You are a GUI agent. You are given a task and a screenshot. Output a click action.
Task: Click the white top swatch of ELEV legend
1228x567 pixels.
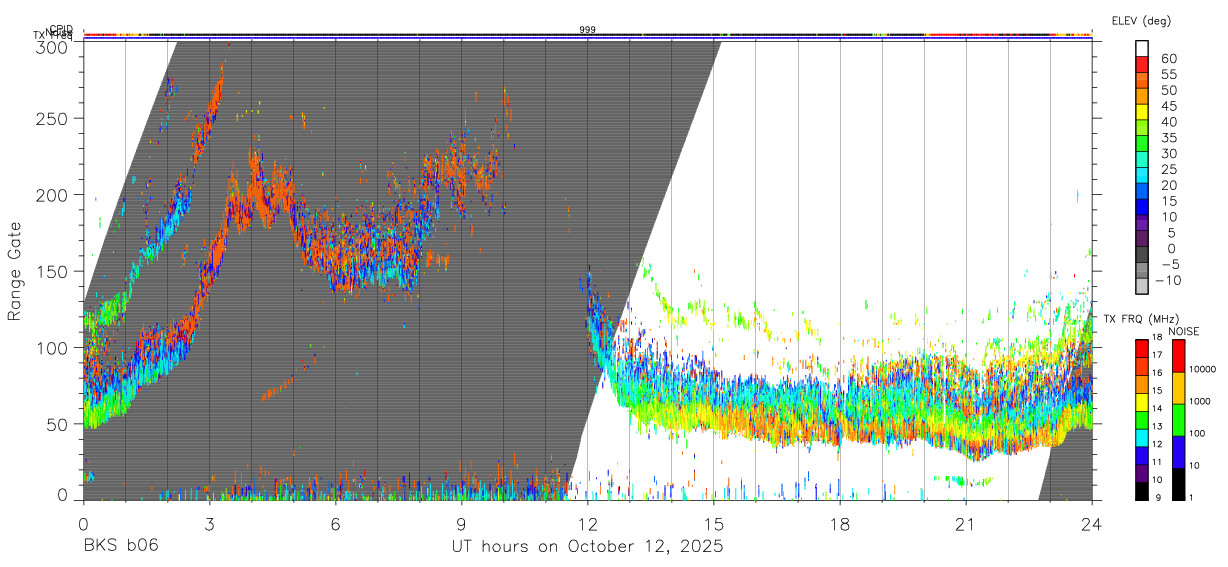pos(1144,47)
